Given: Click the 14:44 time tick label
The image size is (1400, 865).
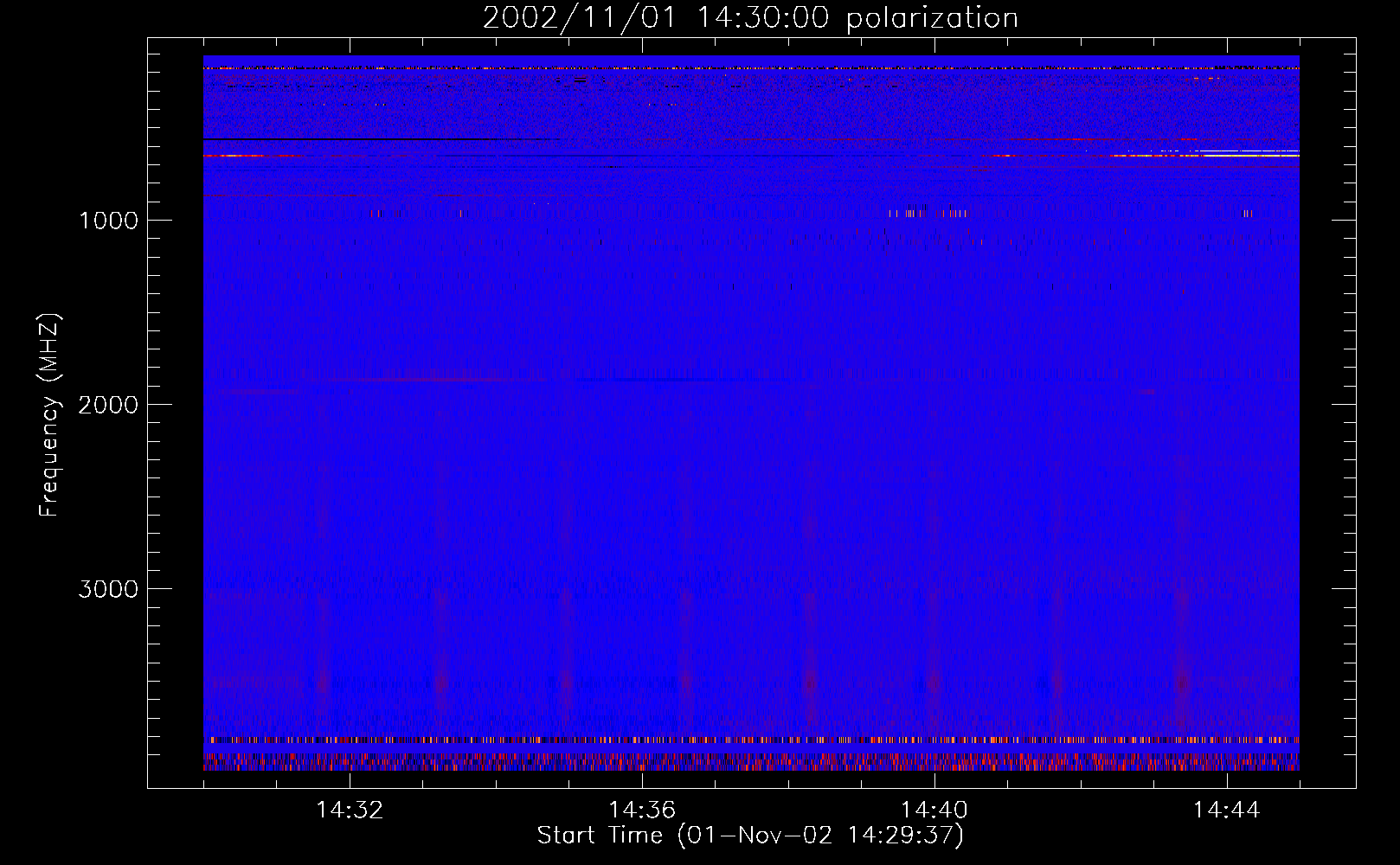Looking at the screenshot, I should (1227, 811).
